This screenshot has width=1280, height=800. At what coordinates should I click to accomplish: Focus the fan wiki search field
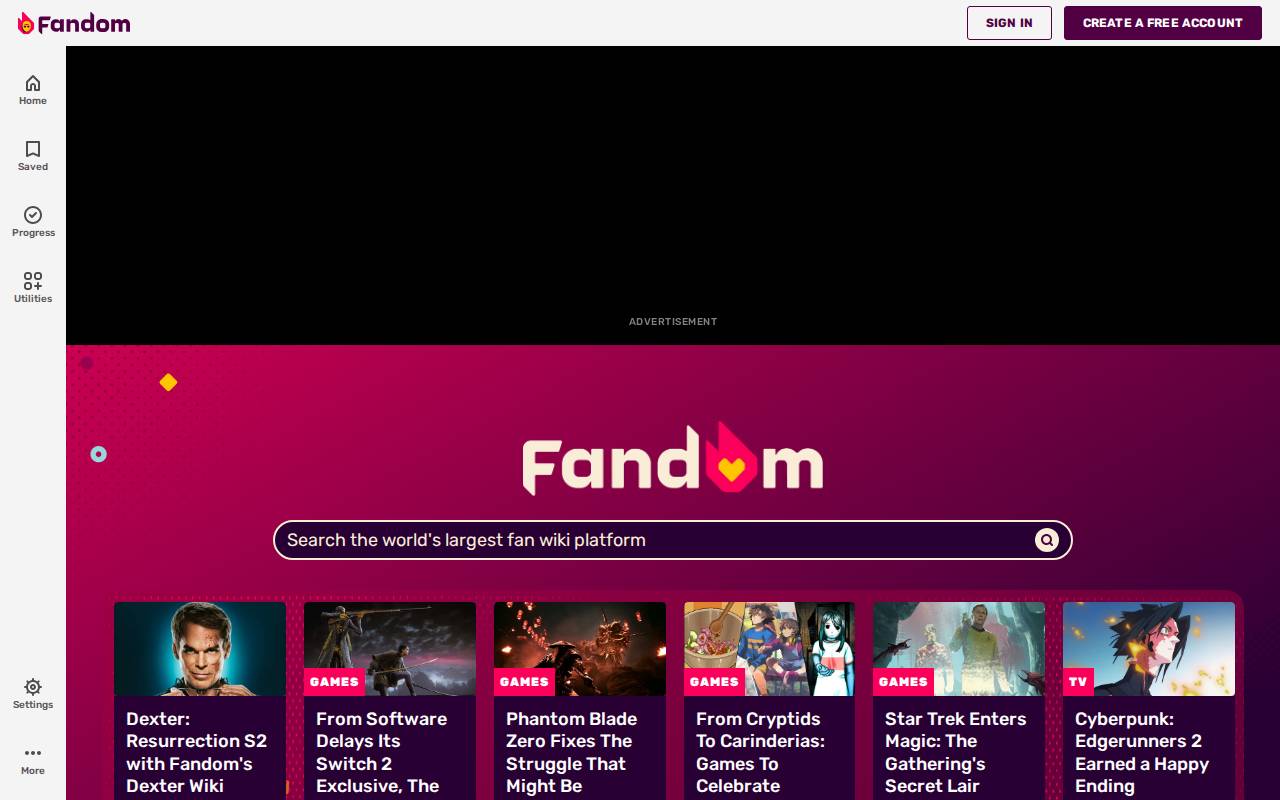[x=673, y=540]
